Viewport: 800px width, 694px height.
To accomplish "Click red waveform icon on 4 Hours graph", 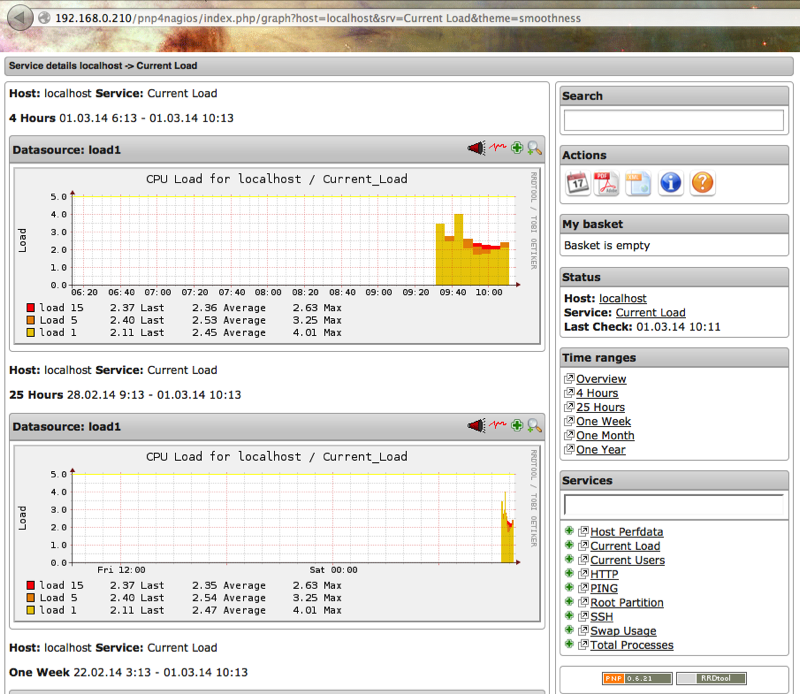I will [x=498, y=148].
